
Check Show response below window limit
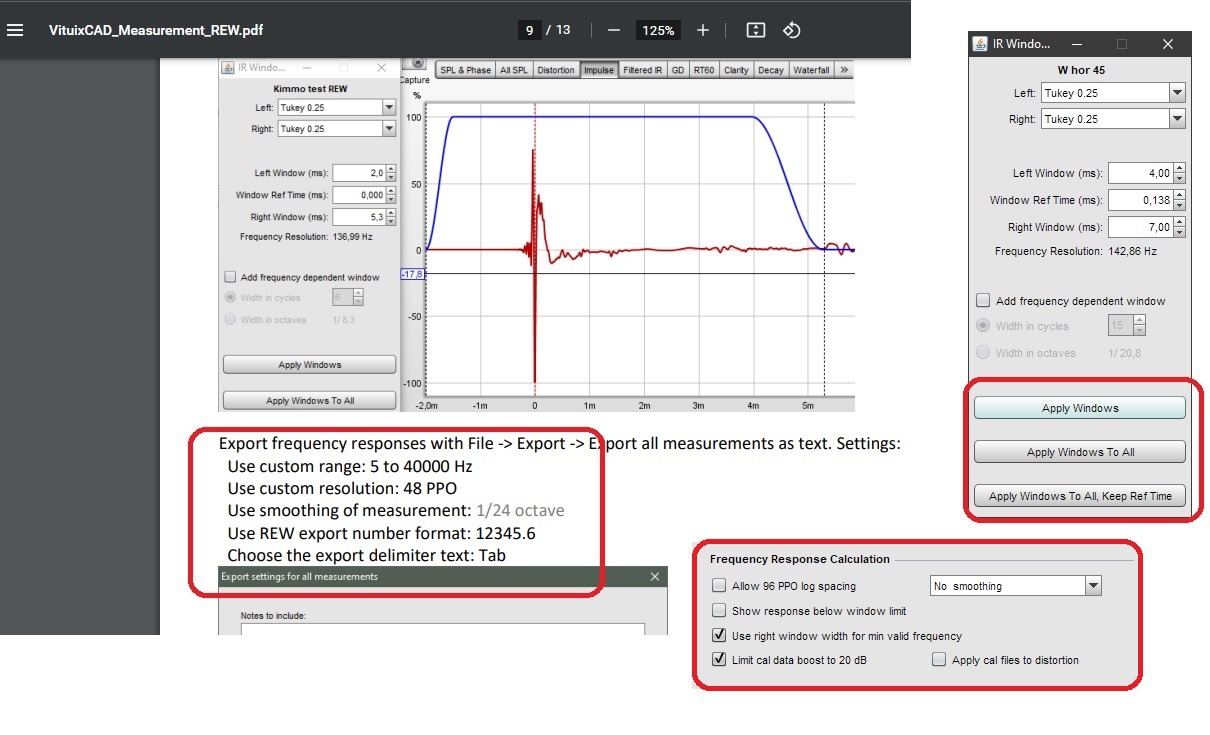(x=718, y=610)
